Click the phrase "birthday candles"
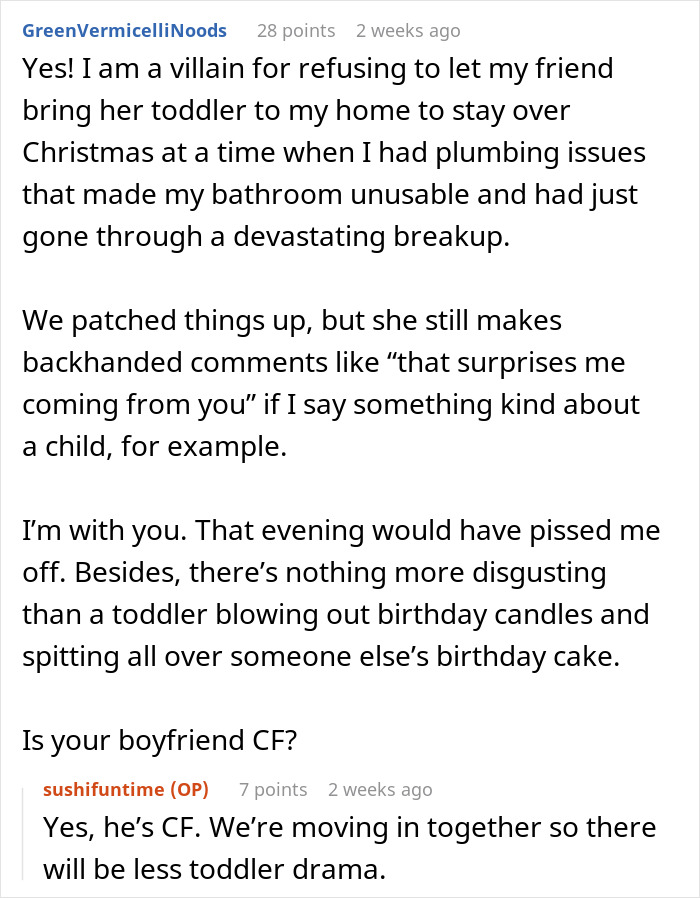700x898 pixels. coord(484,615)
